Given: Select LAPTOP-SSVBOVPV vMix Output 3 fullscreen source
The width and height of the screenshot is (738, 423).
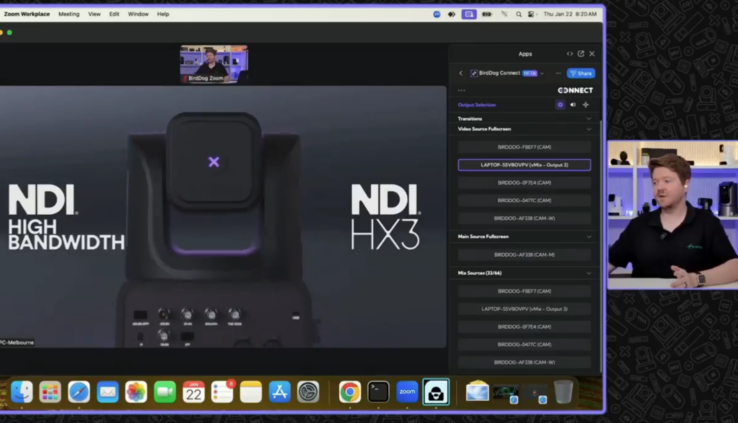Looking at the screenshot, I should tap(524, 165).
